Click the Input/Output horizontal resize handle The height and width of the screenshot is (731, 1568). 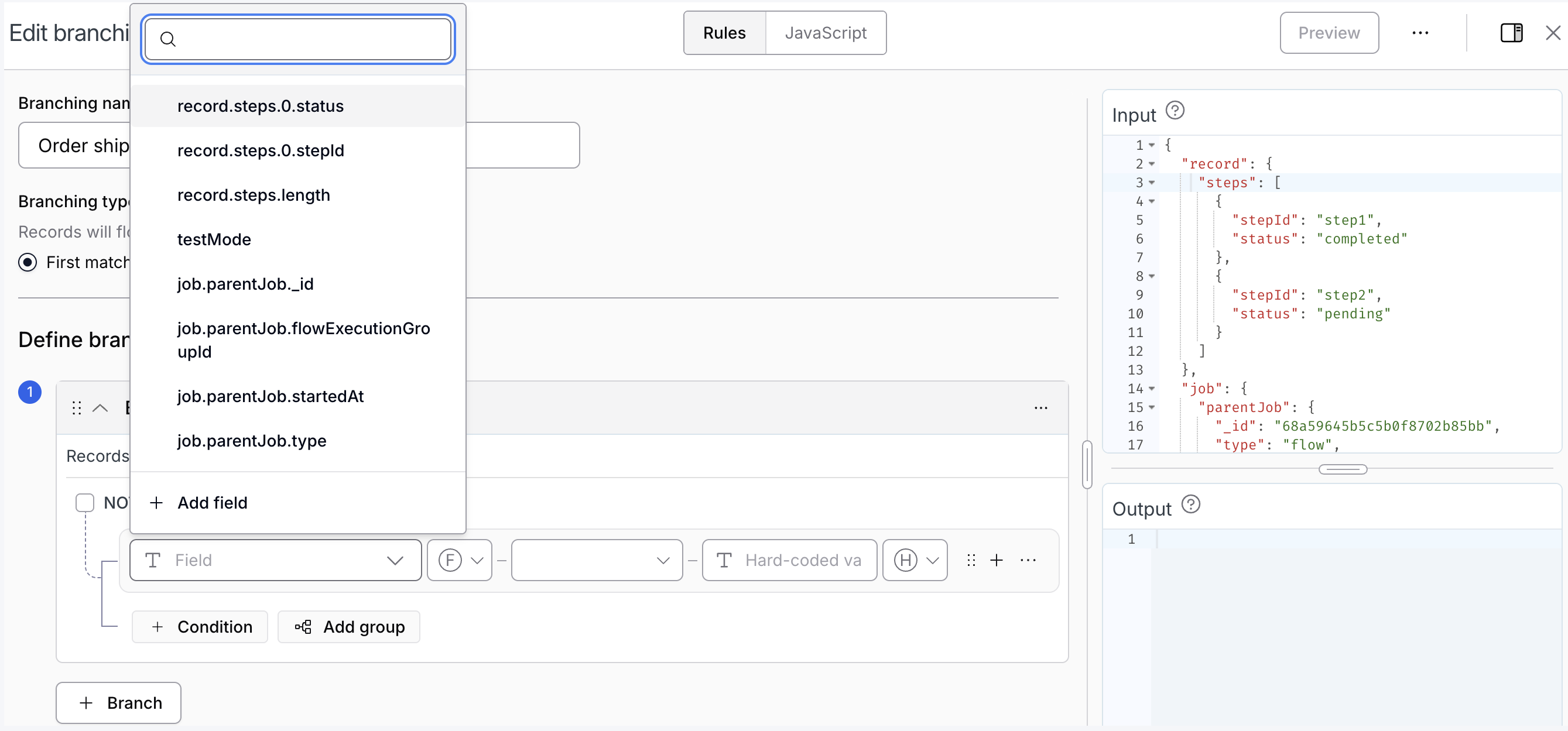[x=1343, y=469]
